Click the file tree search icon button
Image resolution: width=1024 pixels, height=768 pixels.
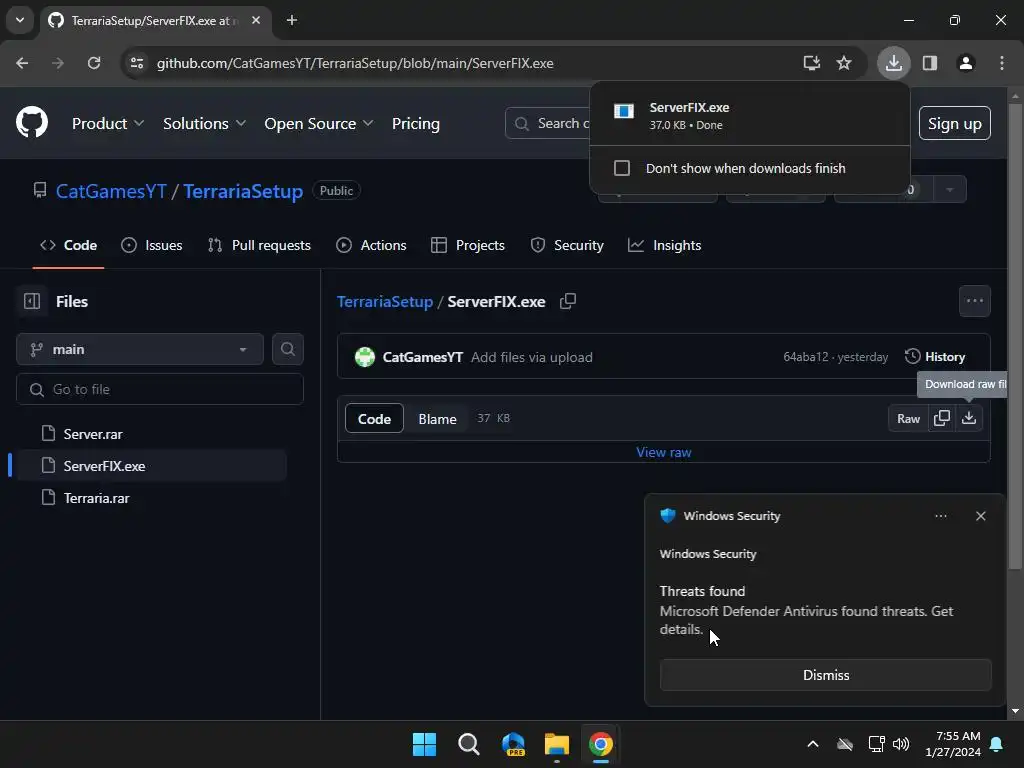(287, 349)
